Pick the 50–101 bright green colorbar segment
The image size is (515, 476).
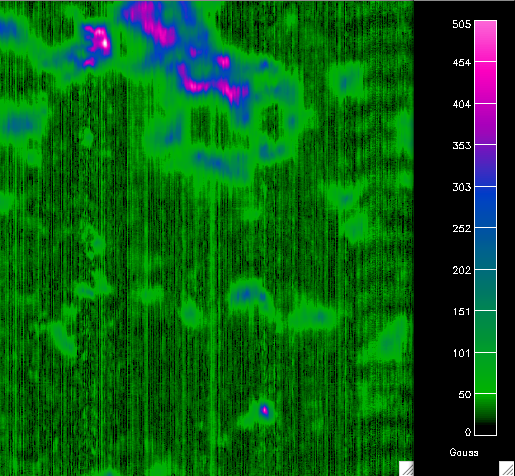[x=485, y=373]
